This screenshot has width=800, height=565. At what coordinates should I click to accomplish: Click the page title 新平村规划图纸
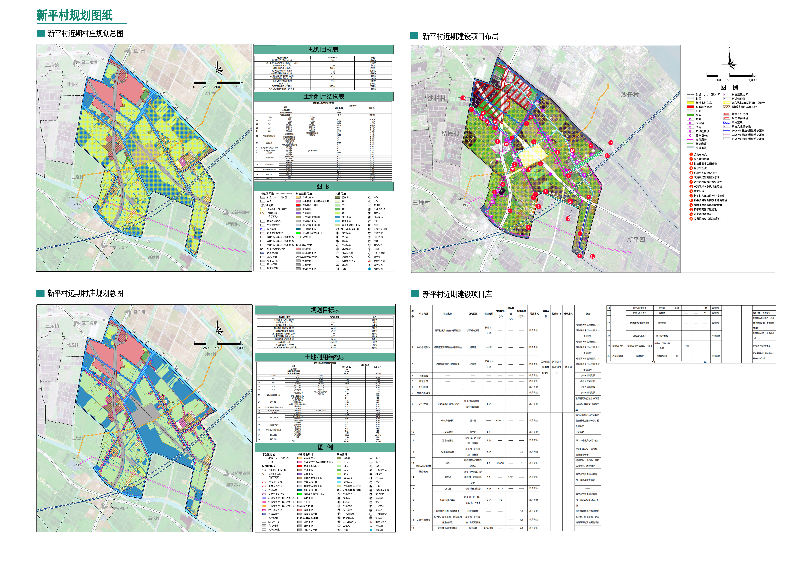point(70,16)
